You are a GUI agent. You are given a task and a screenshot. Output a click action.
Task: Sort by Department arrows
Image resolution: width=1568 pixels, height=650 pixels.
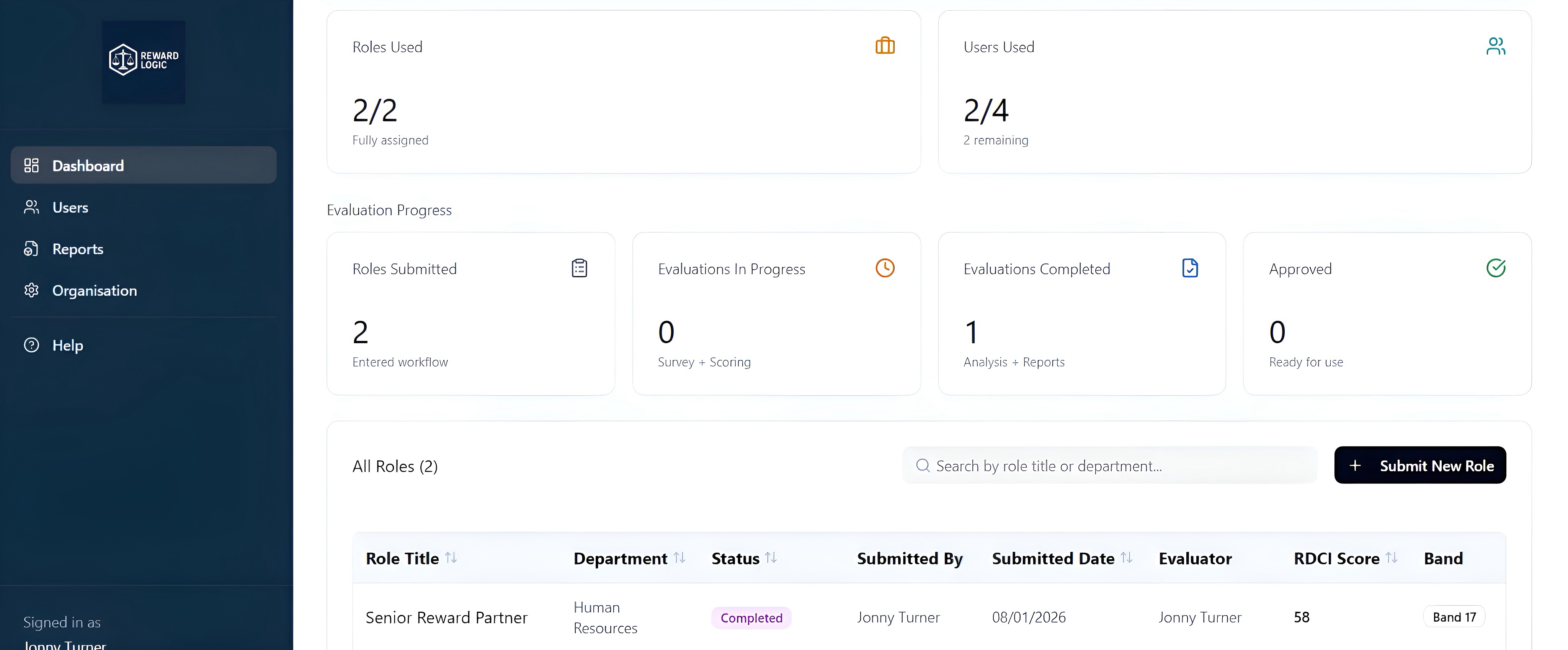[x=679, y=557]
